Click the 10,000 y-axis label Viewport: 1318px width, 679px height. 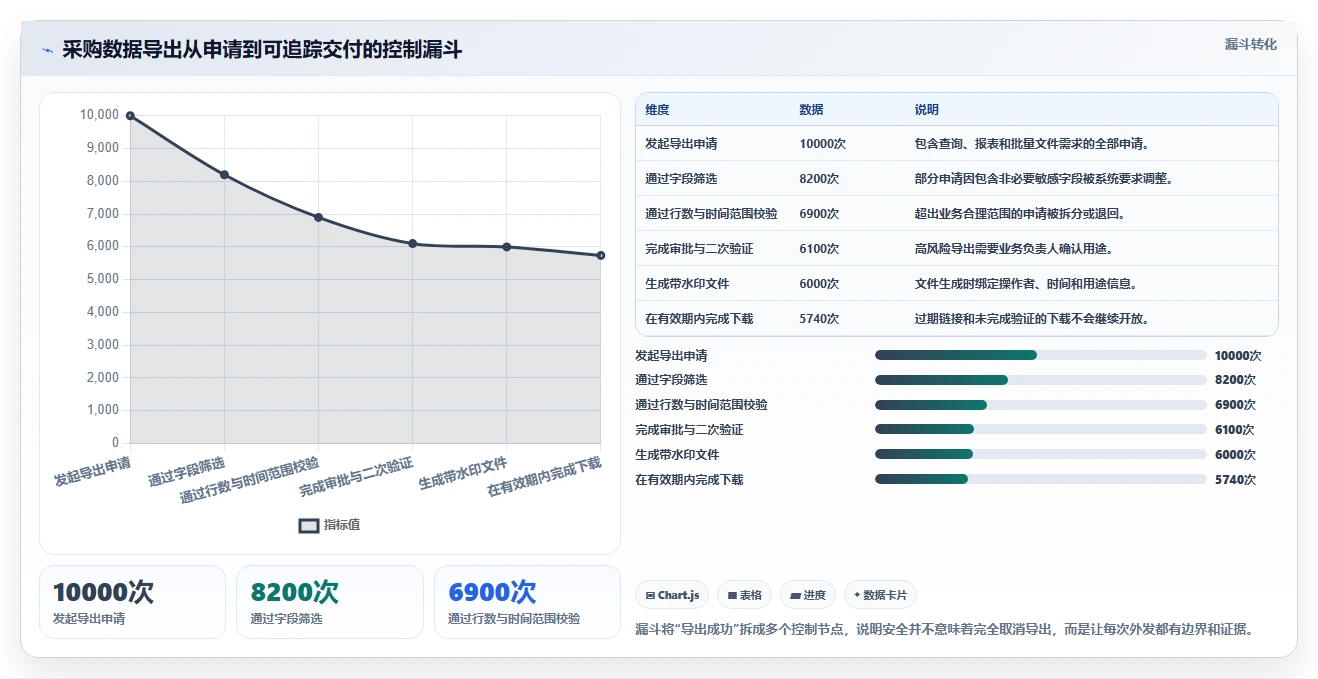(x=99, y=115)
